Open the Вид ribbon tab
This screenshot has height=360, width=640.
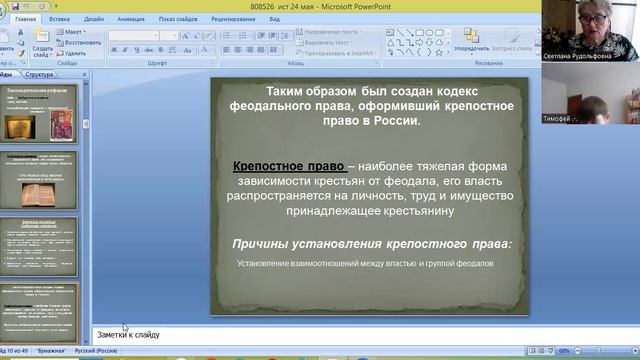[275, 19]
